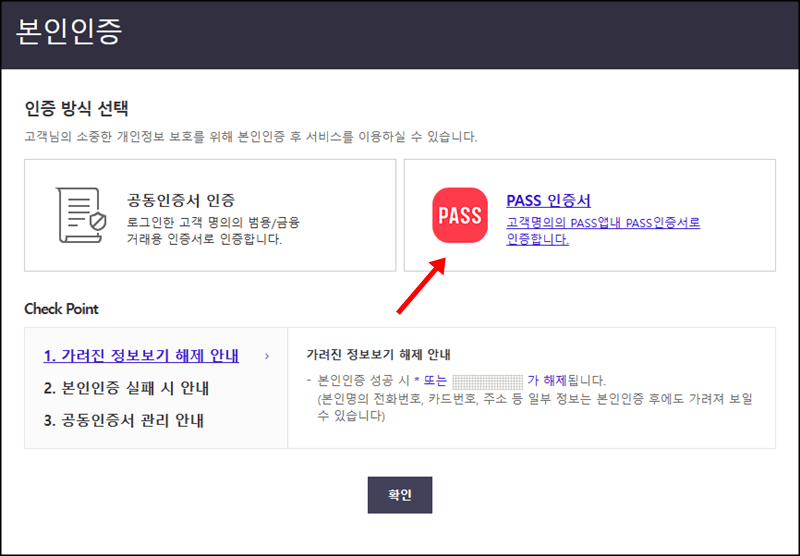Click the red PASS app icon
800x556 pixels.
[x=460, y=215]
